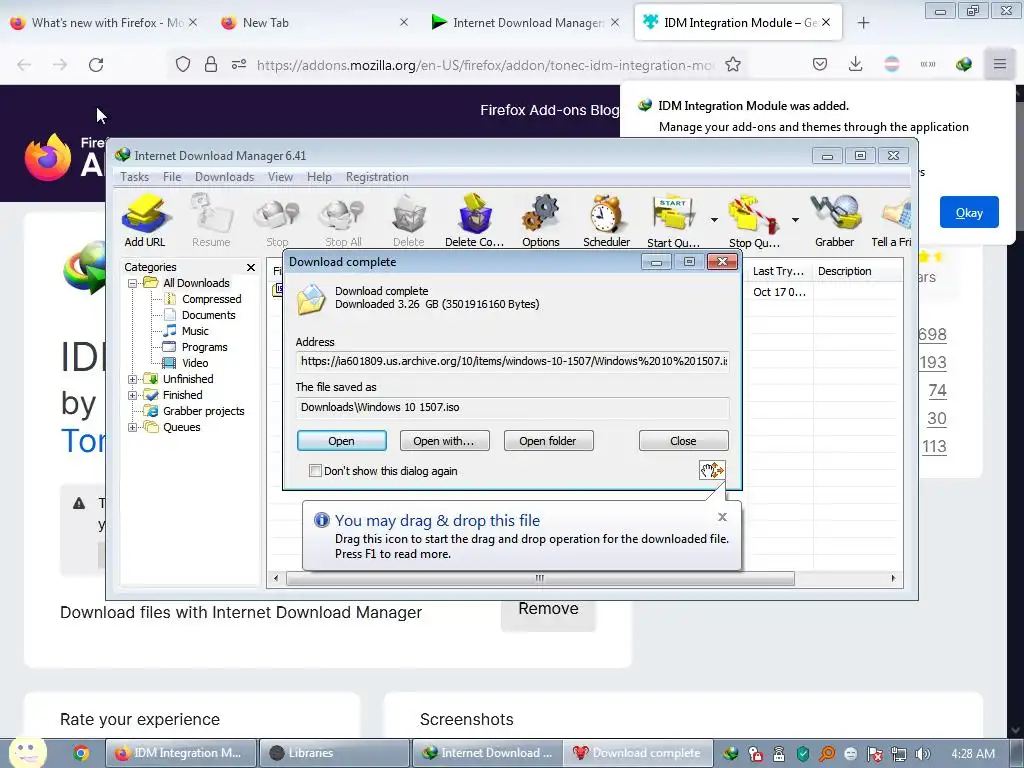Expand the Unfinished category node
This screenshot has height=768, width=1024.
pyautogui.click(x=133, y=379)
